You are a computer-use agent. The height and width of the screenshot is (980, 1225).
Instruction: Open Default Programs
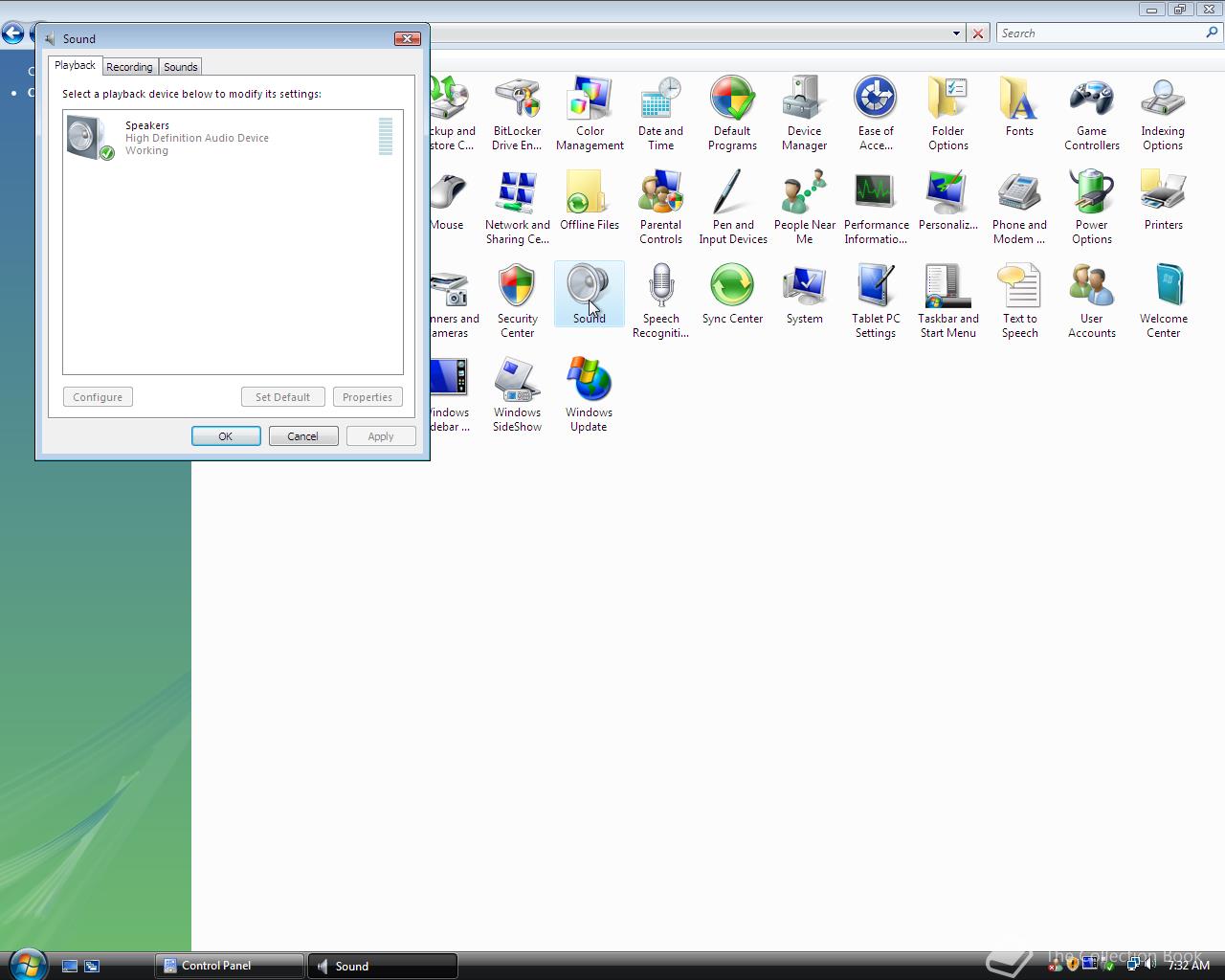pyautogui.click(x=732, y=114)
